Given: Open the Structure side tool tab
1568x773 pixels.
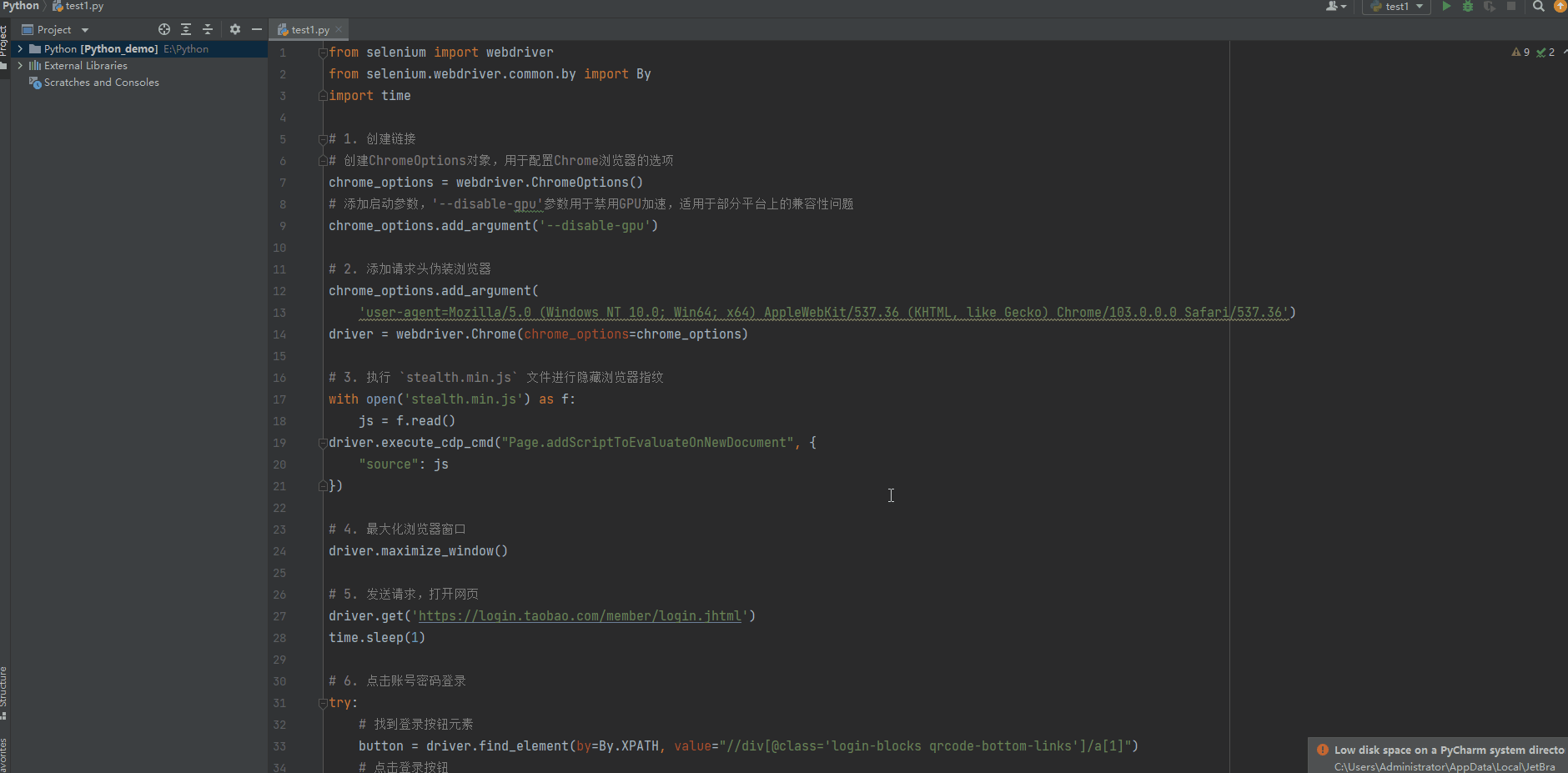Looking at the screenshot, I should click(x=4, y=692).
